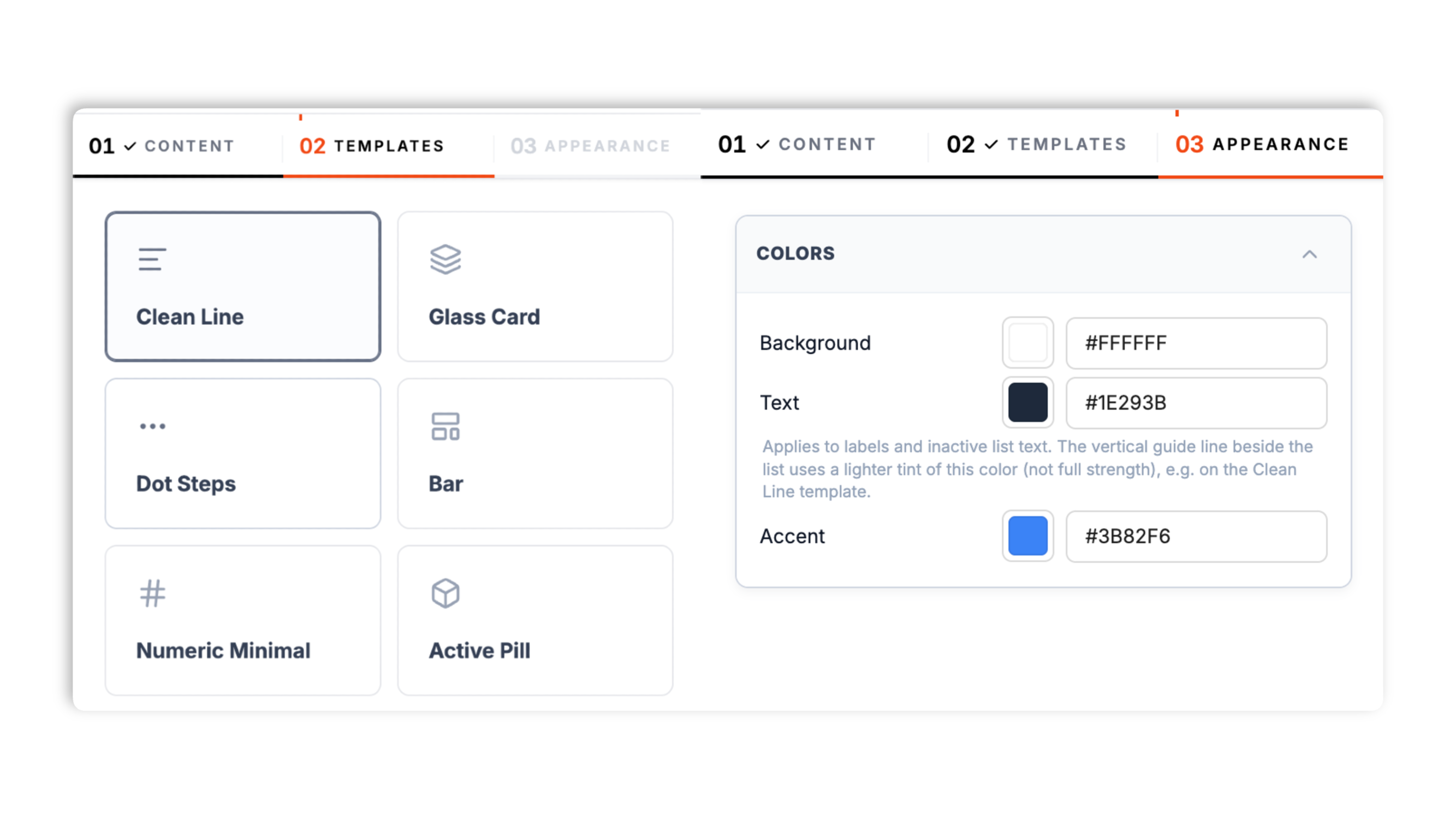This screenshot has height=819, width=1456.
Task: Collapse the Colors section chevron
Action: 1310,254
